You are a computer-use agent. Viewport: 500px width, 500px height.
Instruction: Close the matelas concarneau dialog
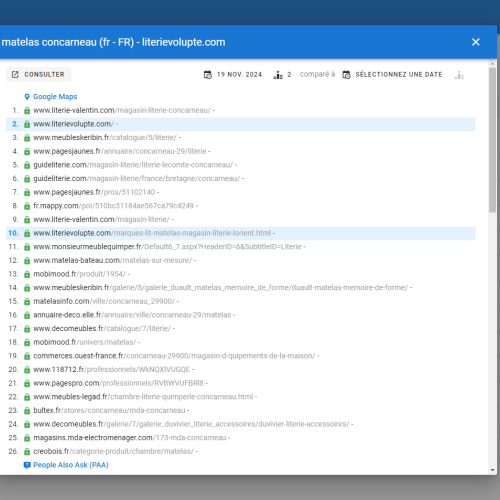point(475,42)
